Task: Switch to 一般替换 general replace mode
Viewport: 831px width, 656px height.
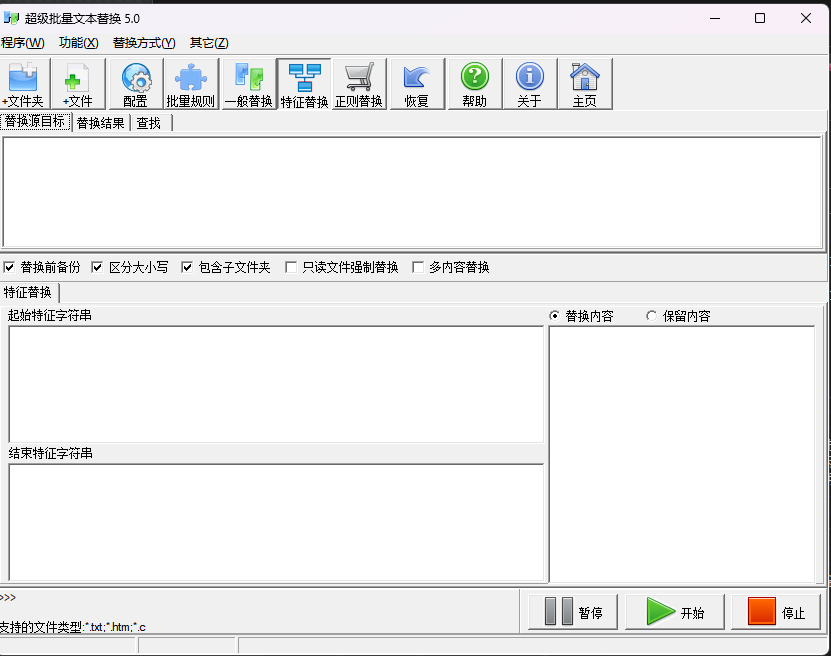Action: tap(247, 83)
